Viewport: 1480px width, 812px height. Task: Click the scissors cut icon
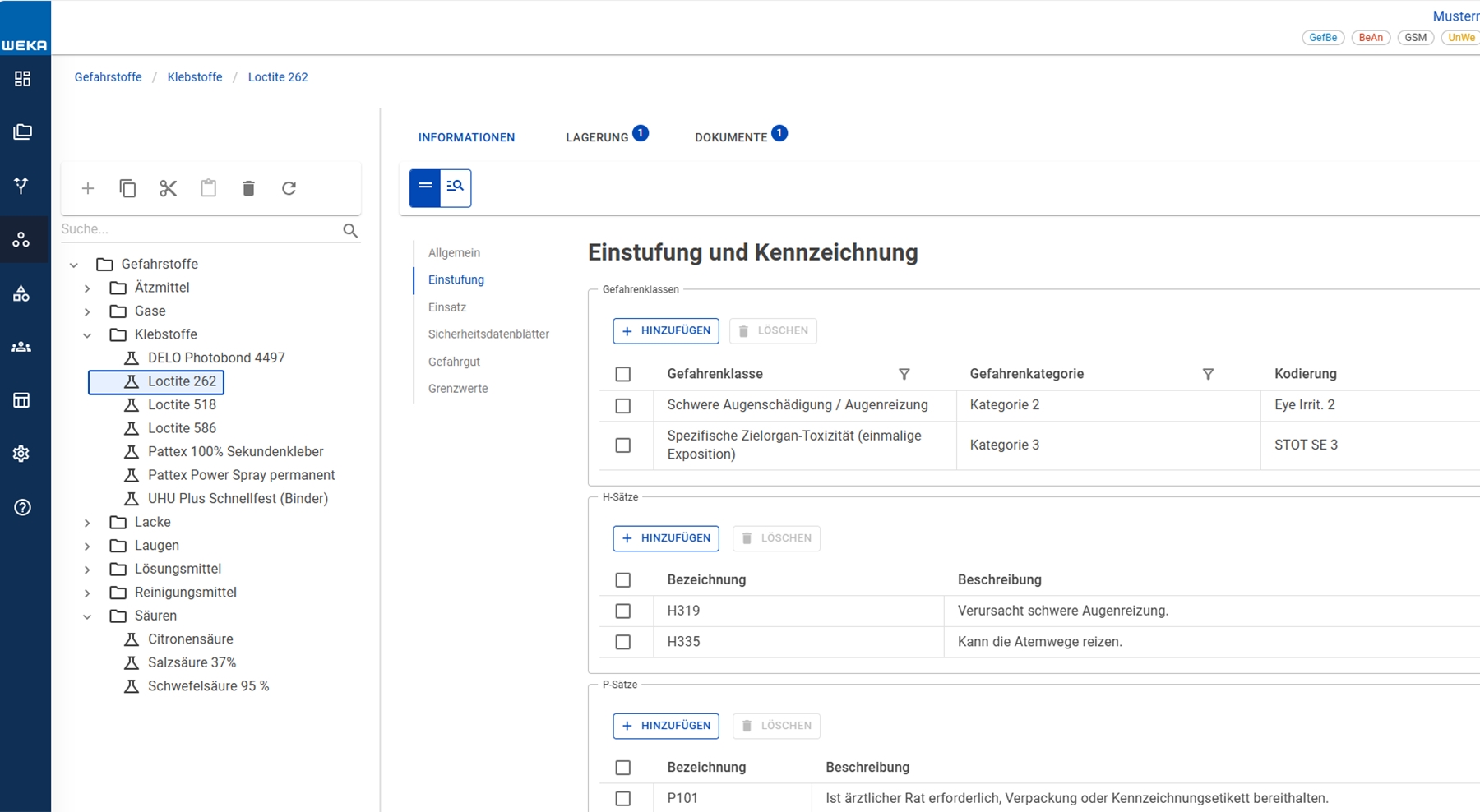168,188
